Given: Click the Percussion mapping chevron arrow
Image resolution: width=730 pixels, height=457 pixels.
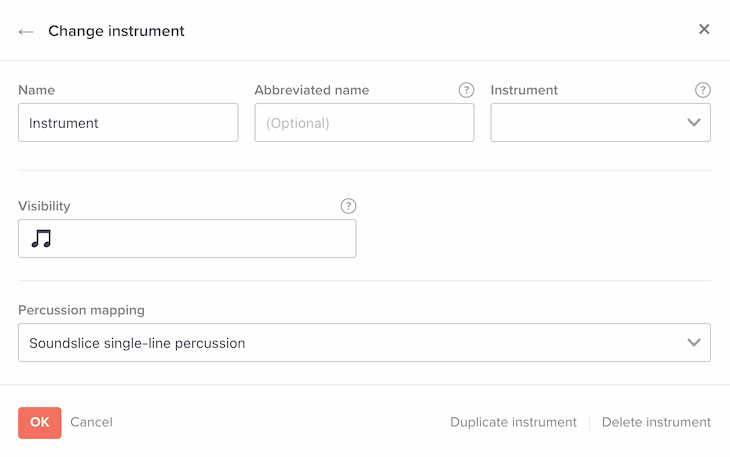Looking at the screenshot, I should (x=694, y=343).
